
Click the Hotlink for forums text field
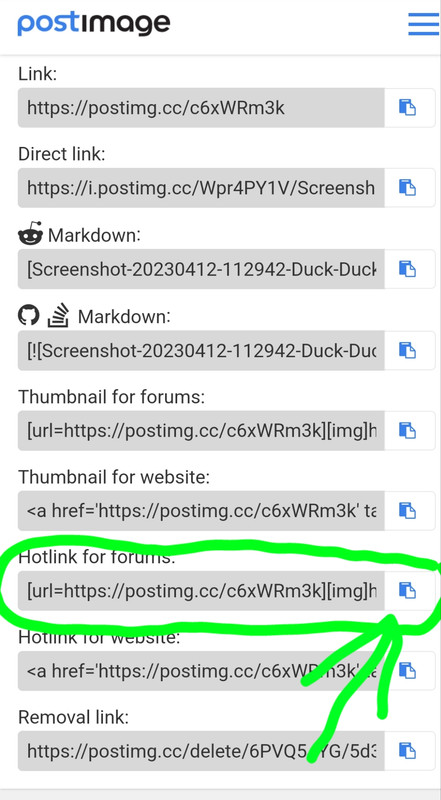(x=201, y=591)
